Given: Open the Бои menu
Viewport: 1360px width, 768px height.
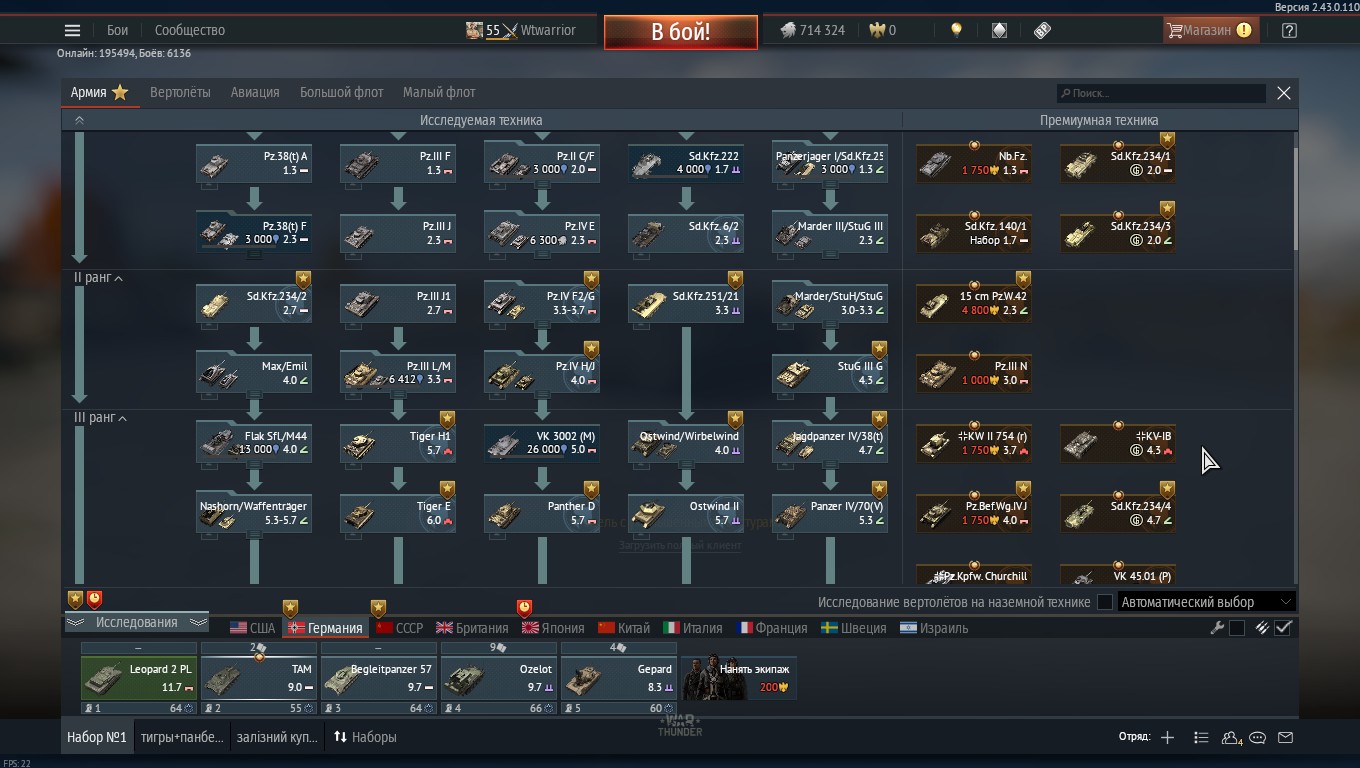Looking at the screenshot, I should pyautogui.click(x=118, y=30).
